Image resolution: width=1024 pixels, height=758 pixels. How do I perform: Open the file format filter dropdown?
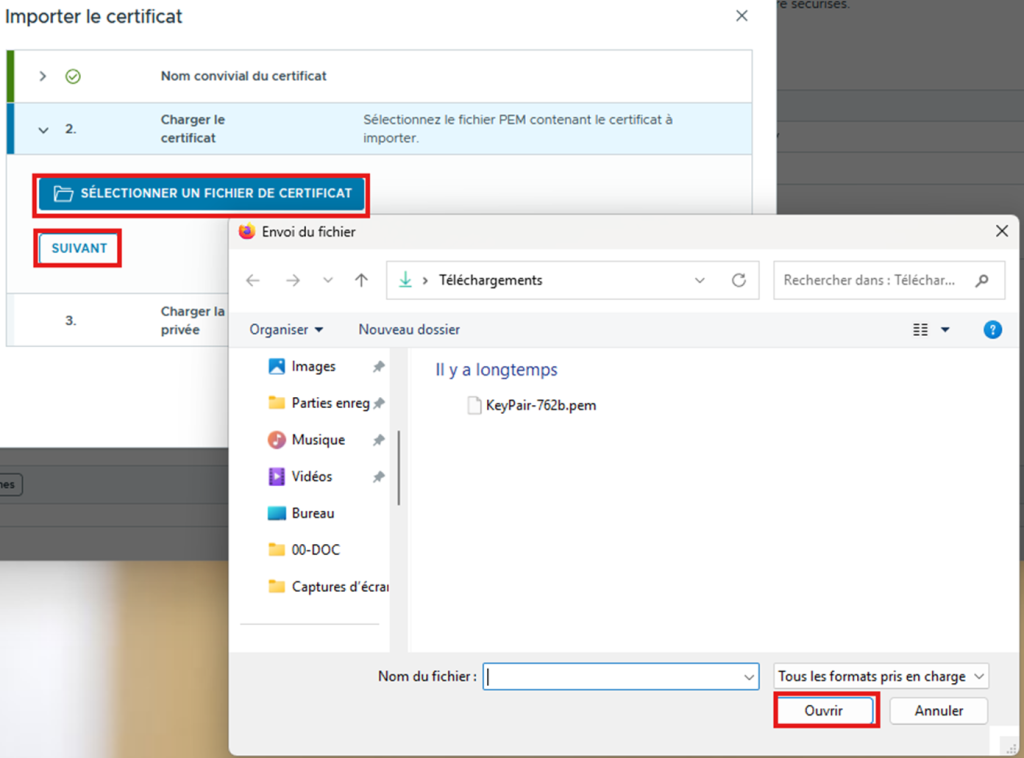(x=881, y=677)
